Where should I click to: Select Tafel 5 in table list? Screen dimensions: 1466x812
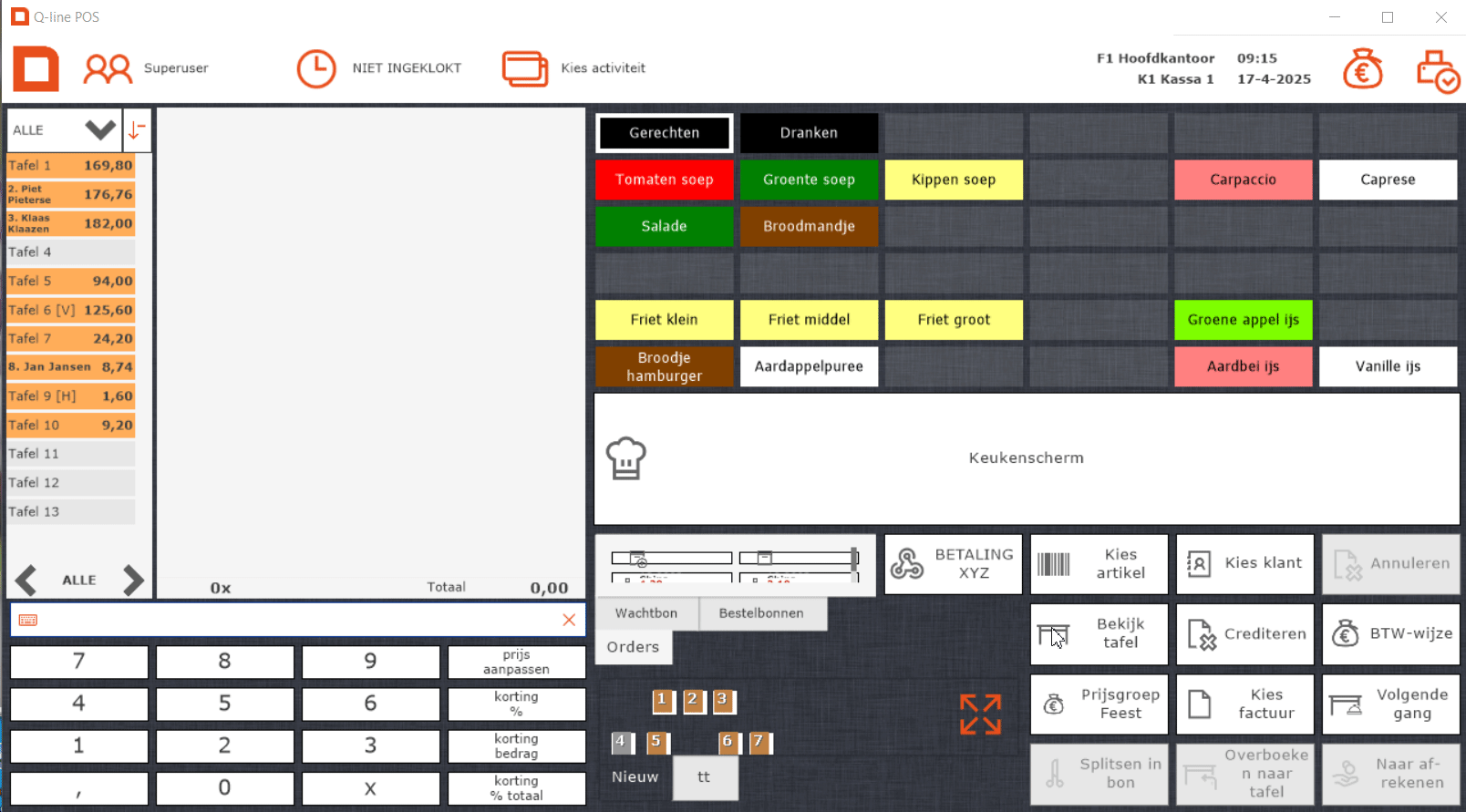[70, 281]
